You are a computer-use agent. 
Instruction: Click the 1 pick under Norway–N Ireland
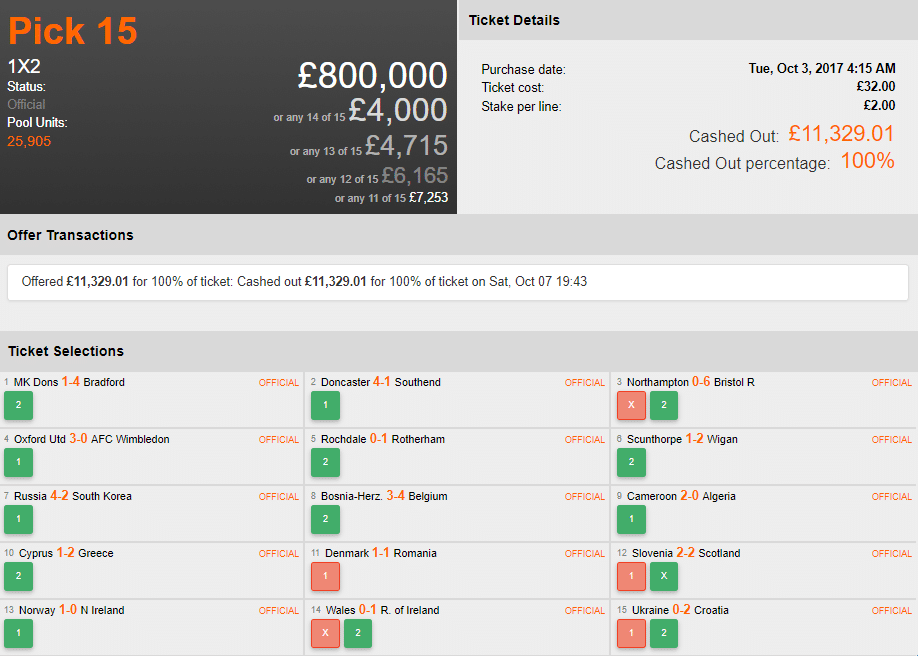point(18,633)
